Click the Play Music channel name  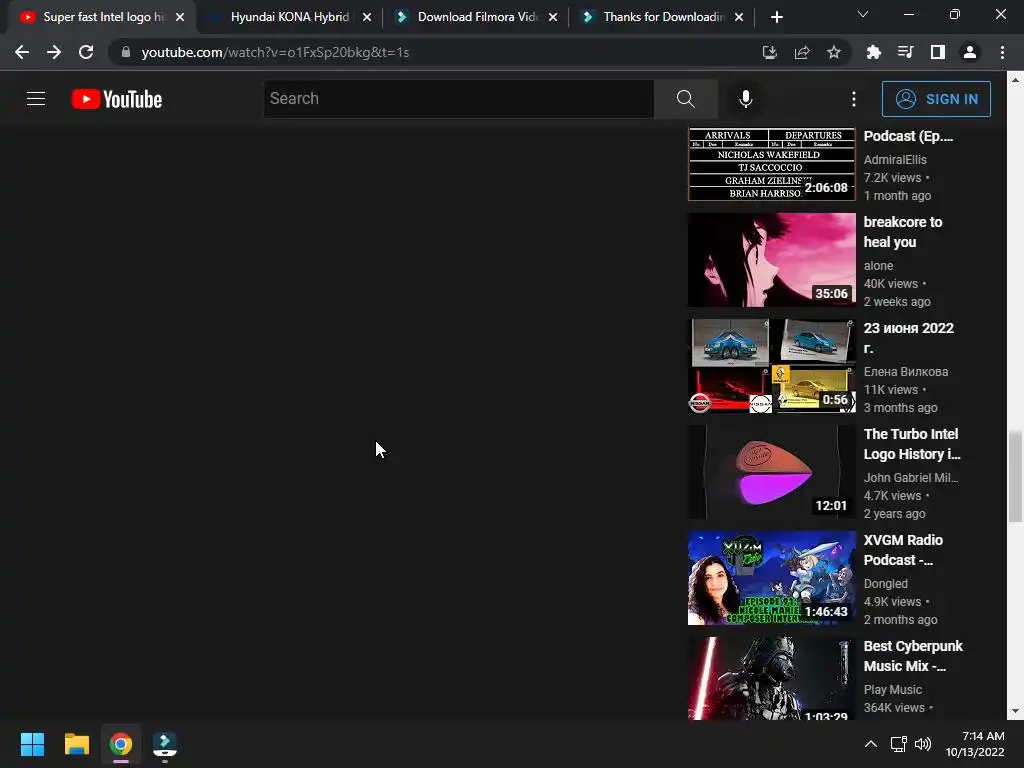(x=893, y=690)
